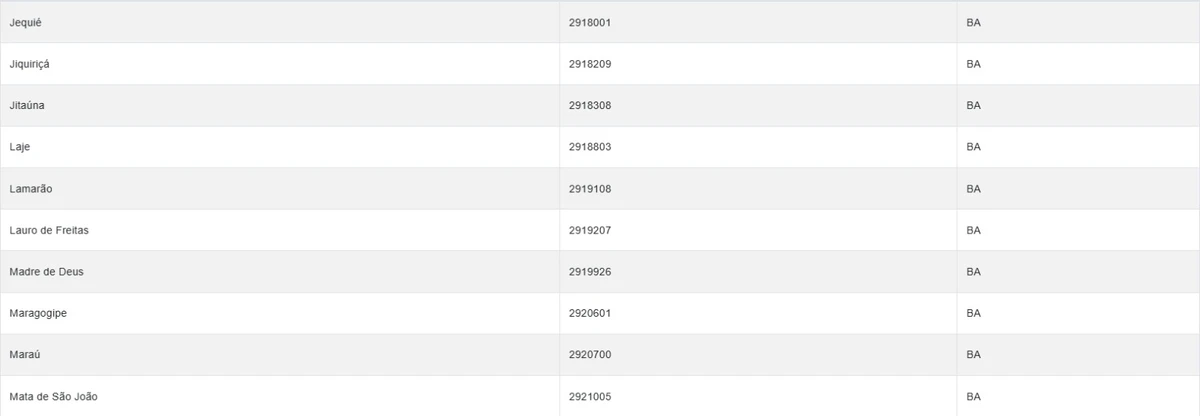The height and width of the screenshot is (416, 1200).
Task: Select the Lauro de Freitas cell
Action: point(50,230)
